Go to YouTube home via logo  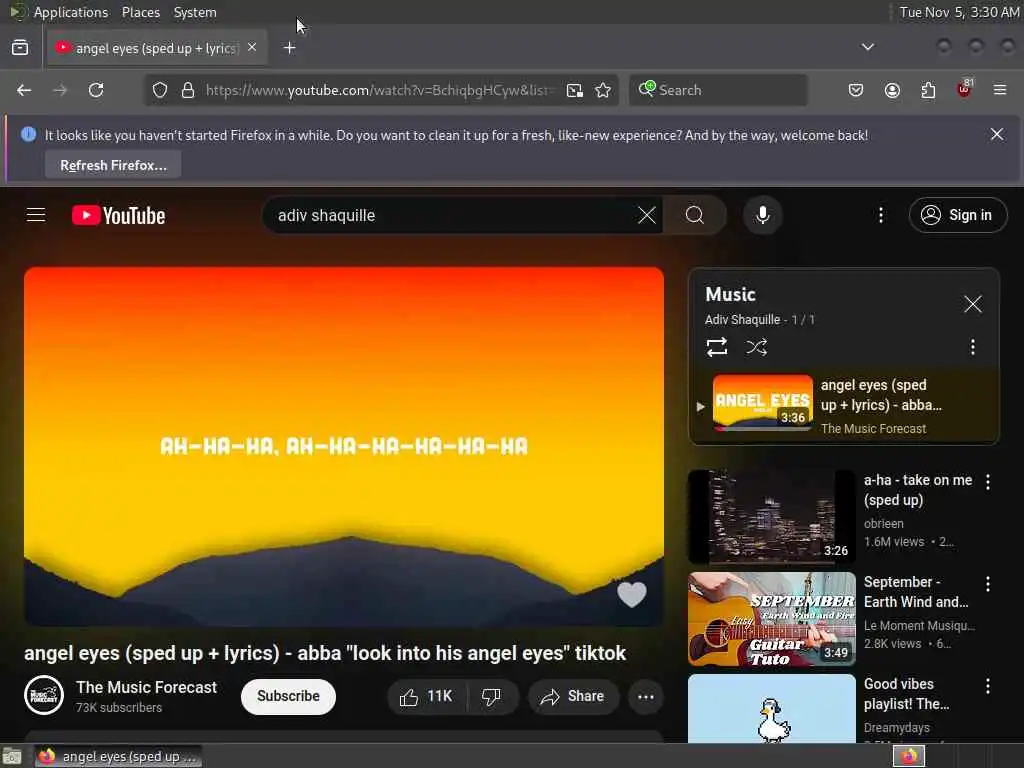(x=118, y=216)
